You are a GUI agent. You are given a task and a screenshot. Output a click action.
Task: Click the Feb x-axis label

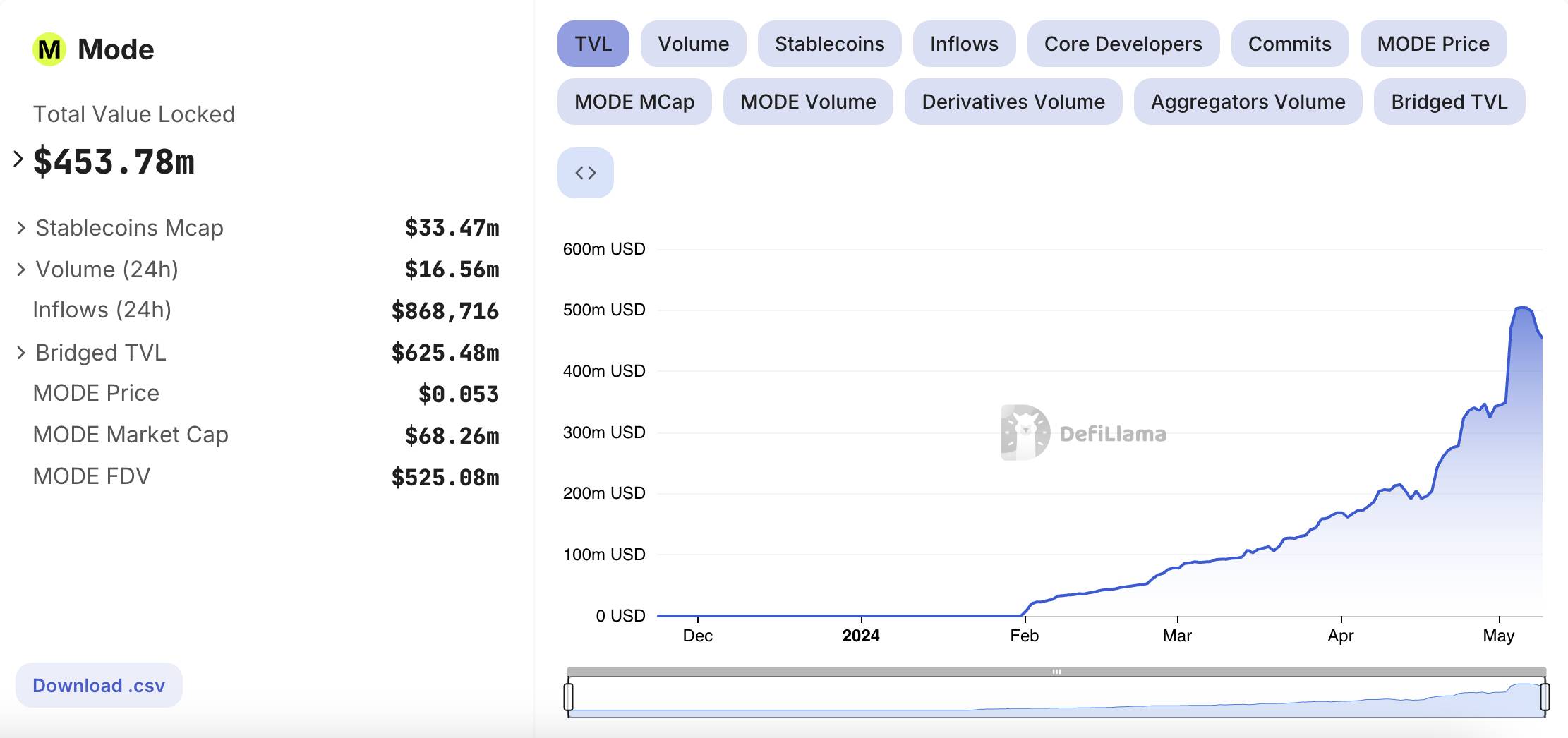[1024, 636]
